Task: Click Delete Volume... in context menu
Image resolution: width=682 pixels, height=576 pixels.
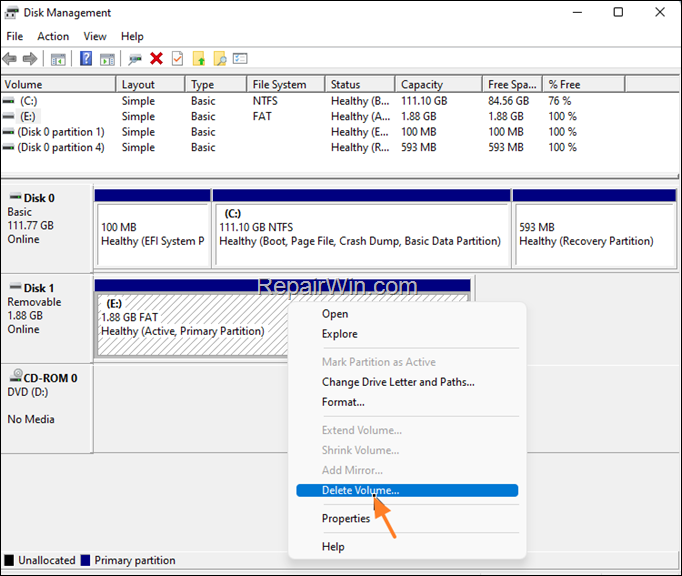Action: click(x=407, y=490)
